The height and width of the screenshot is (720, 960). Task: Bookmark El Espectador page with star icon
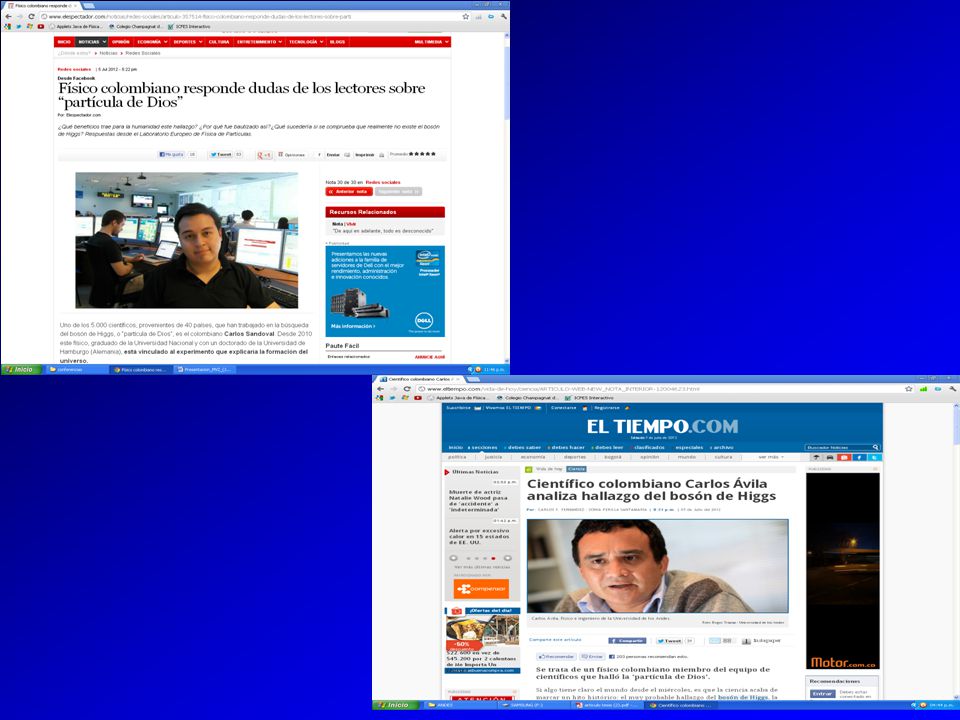click(465, 17)
